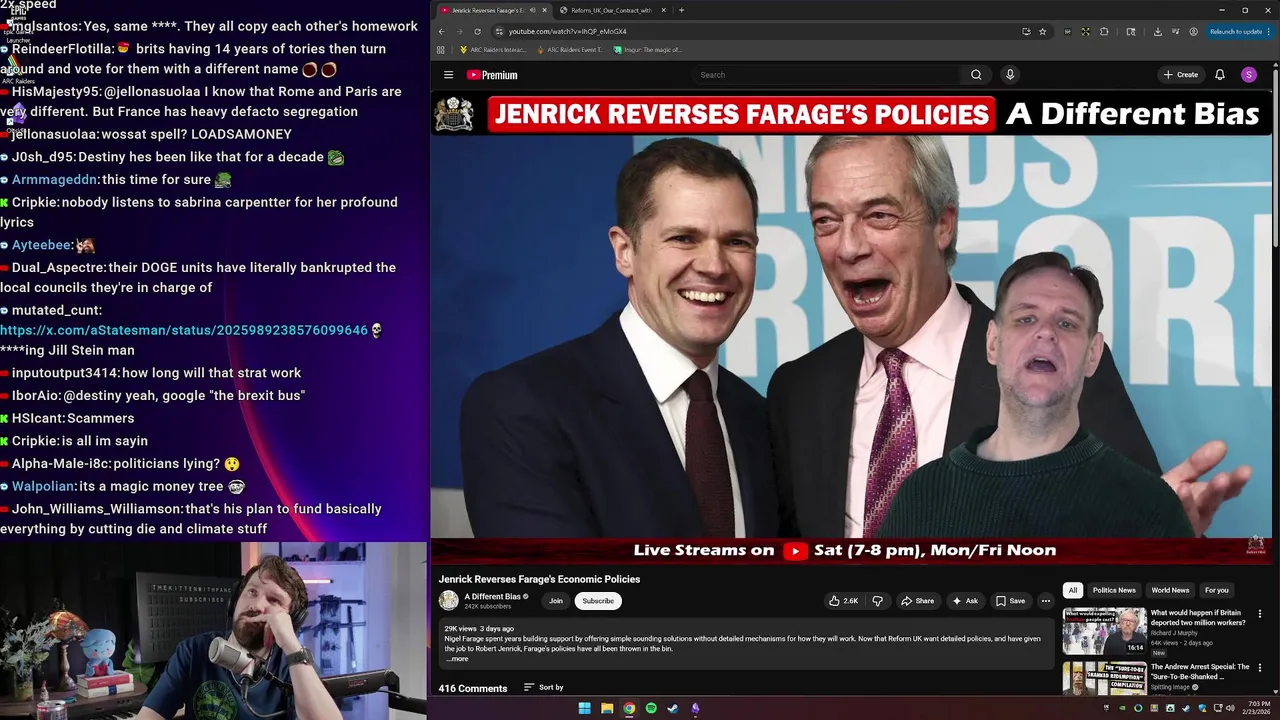Click the A Different Bias channel avatar
This screenshot has width=1280, height=720.
click(x=449, y=601)
